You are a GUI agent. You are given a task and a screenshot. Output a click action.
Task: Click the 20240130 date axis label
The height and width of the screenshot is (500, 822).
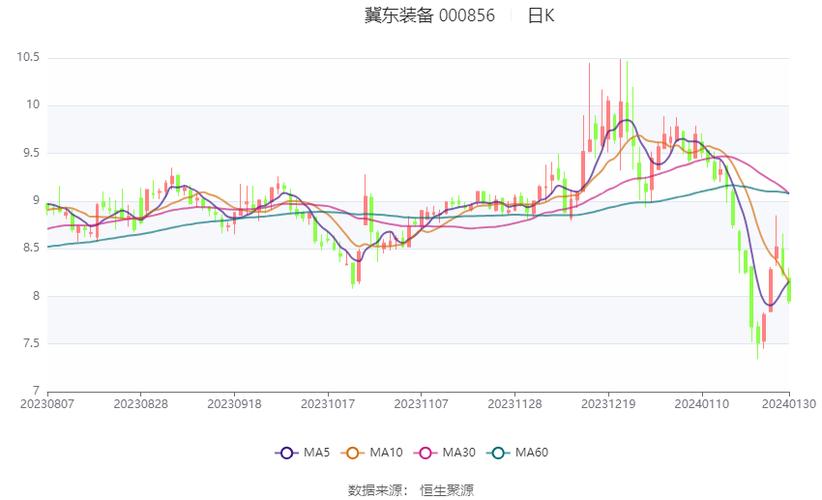789,404
